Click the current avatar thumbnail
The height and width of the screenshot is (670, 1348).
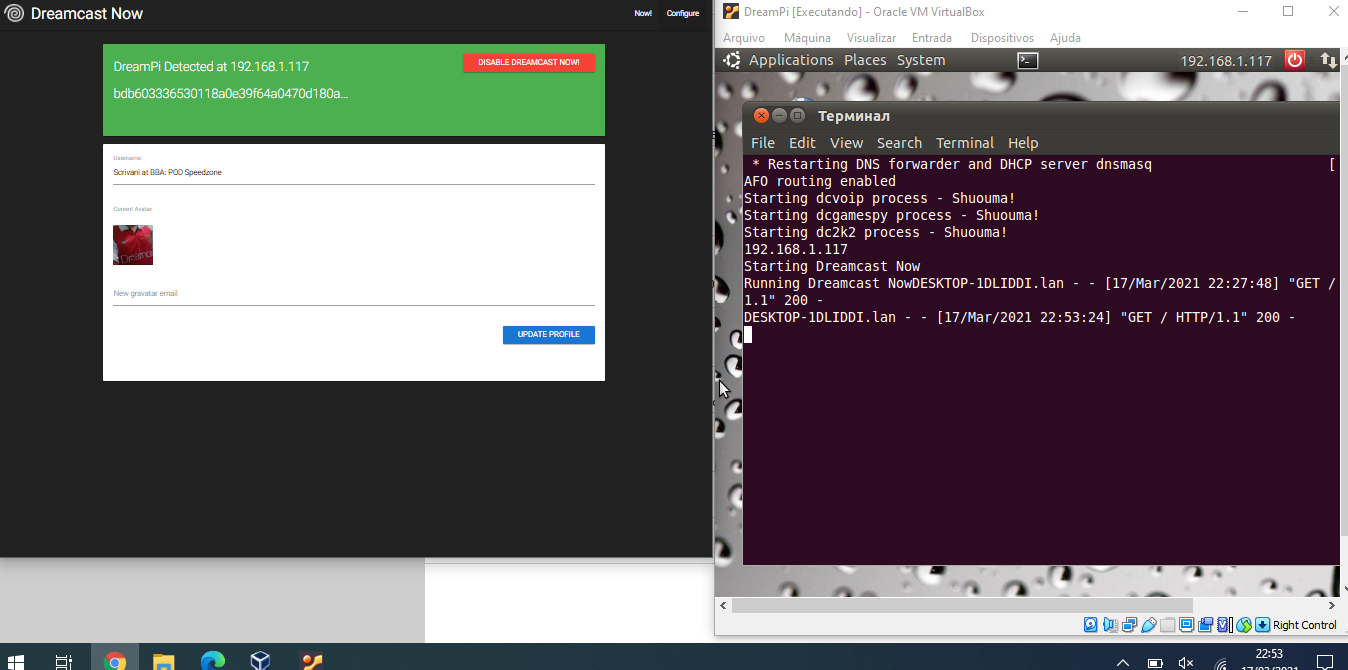[x=133, y=245]
